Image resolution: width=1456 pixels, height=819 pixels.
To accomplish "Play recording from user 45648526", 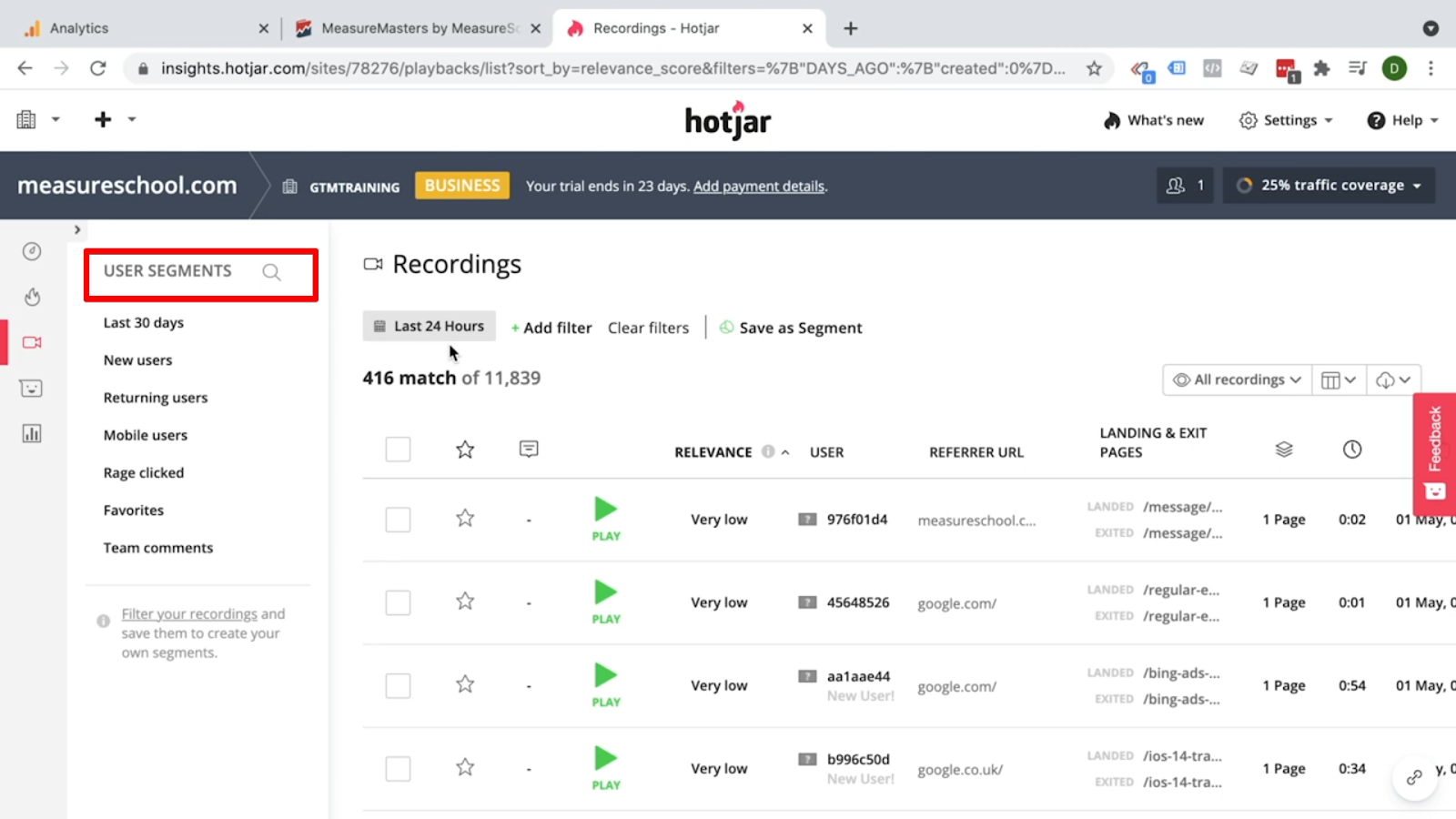I will point(606,602).
